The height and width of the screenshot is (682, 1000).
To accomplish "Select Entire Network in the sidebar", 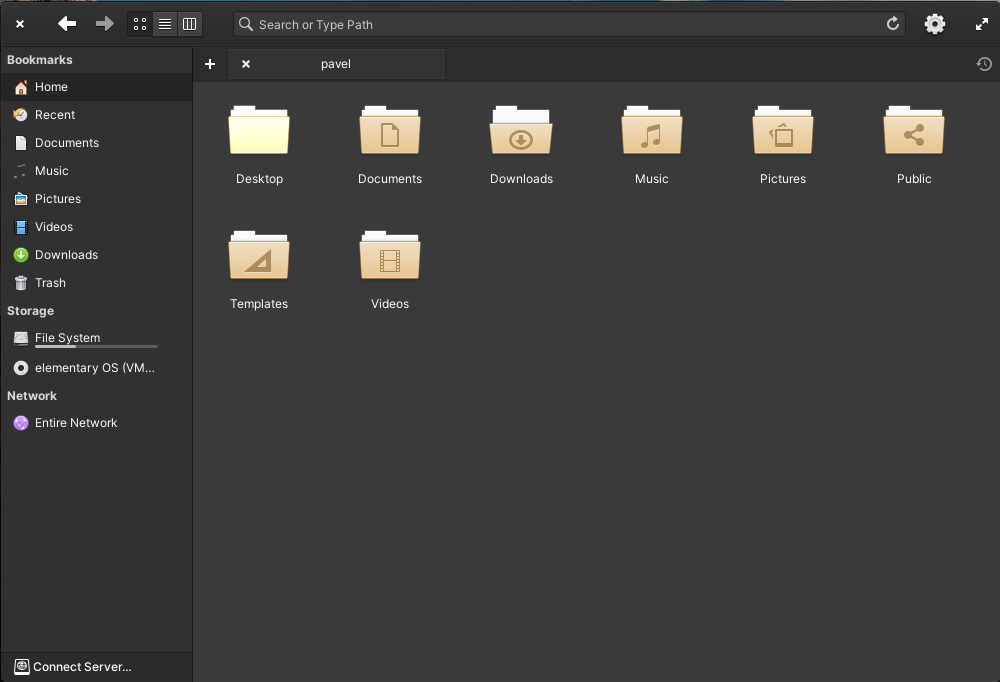I will 75,423.
